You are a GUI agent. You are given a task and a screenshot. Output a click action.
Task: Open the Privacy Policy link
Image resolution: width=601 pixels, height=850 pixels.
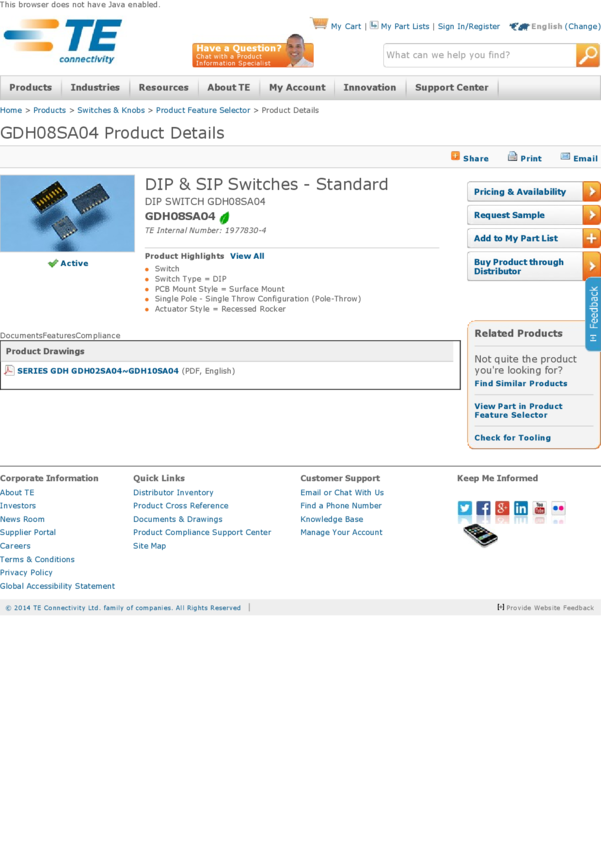(x=26, y=572)
